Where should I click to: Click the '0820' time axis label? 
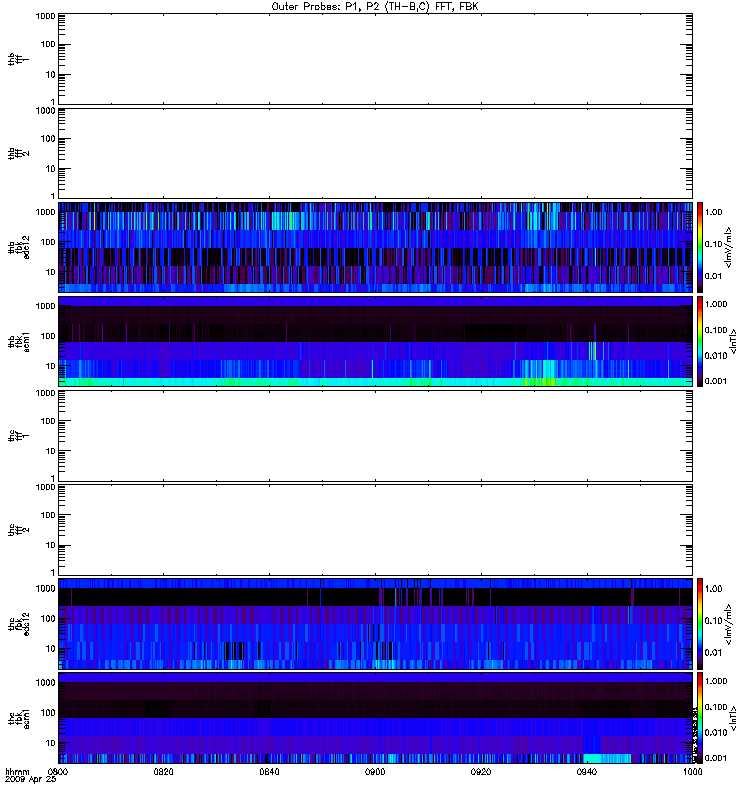coord(163,772)
